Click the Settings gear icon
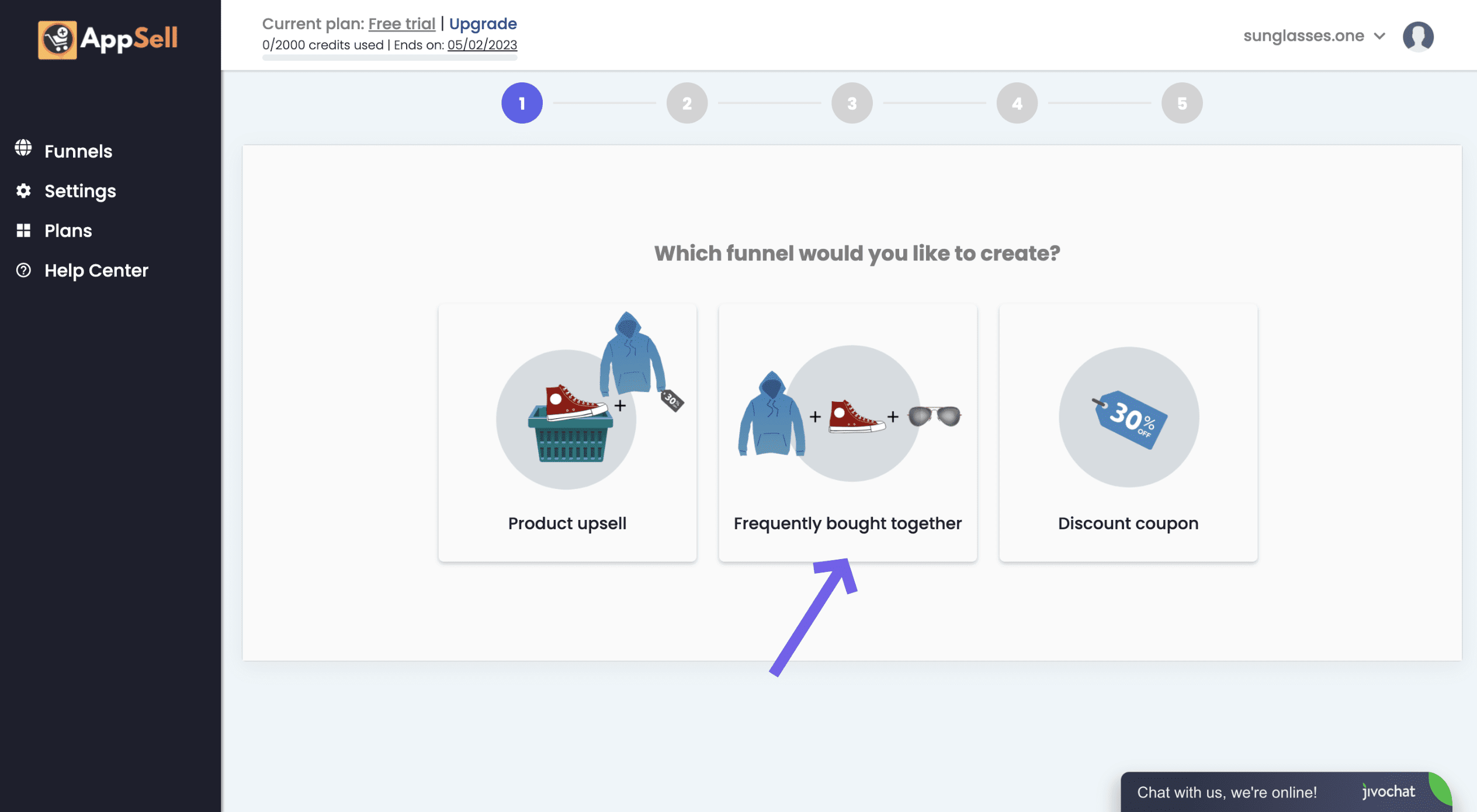Viewport: 1477px width, 812px height. 23,191
